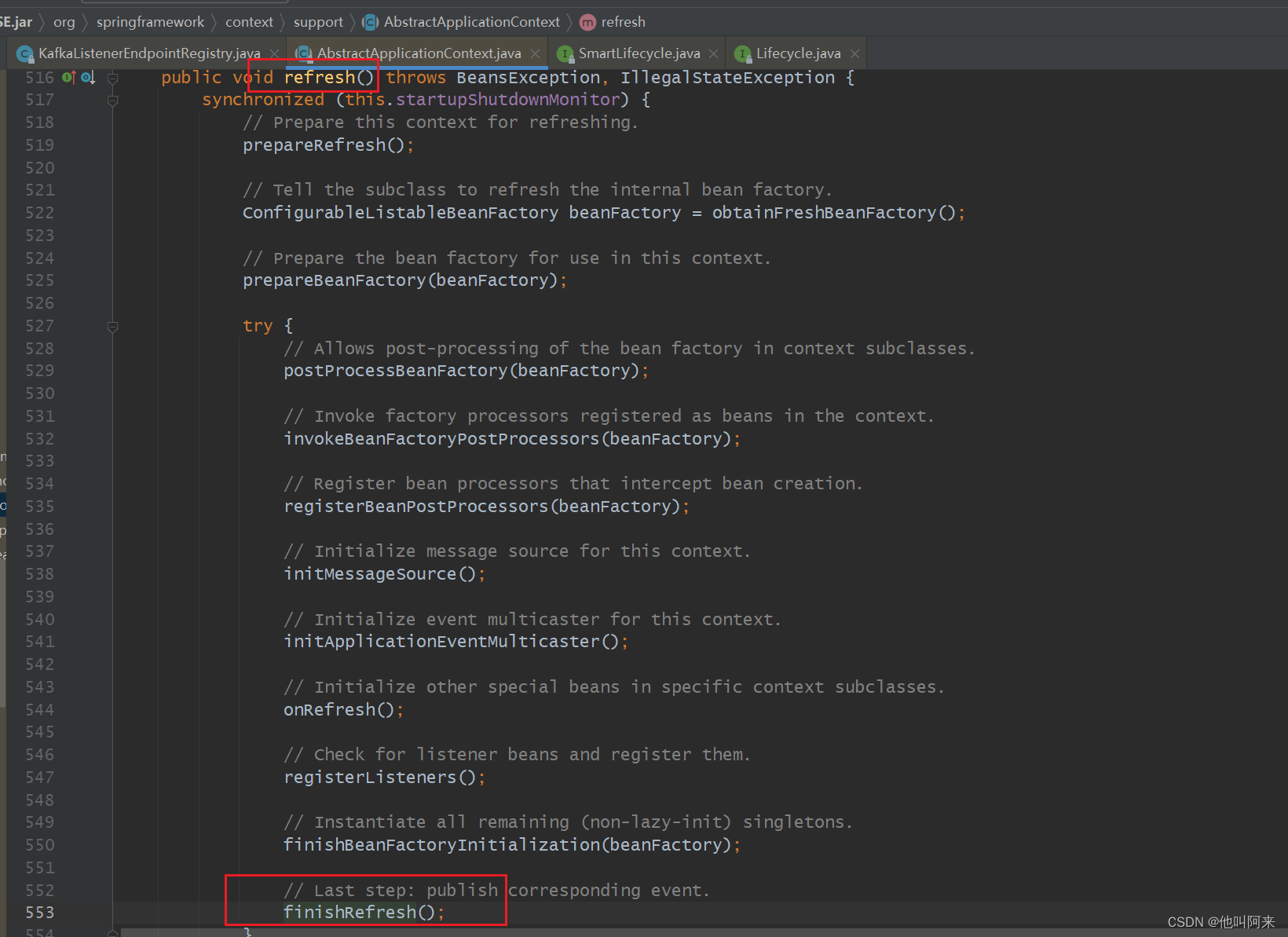
Task: Click the onRefresh() call
Action: (338, 710)
